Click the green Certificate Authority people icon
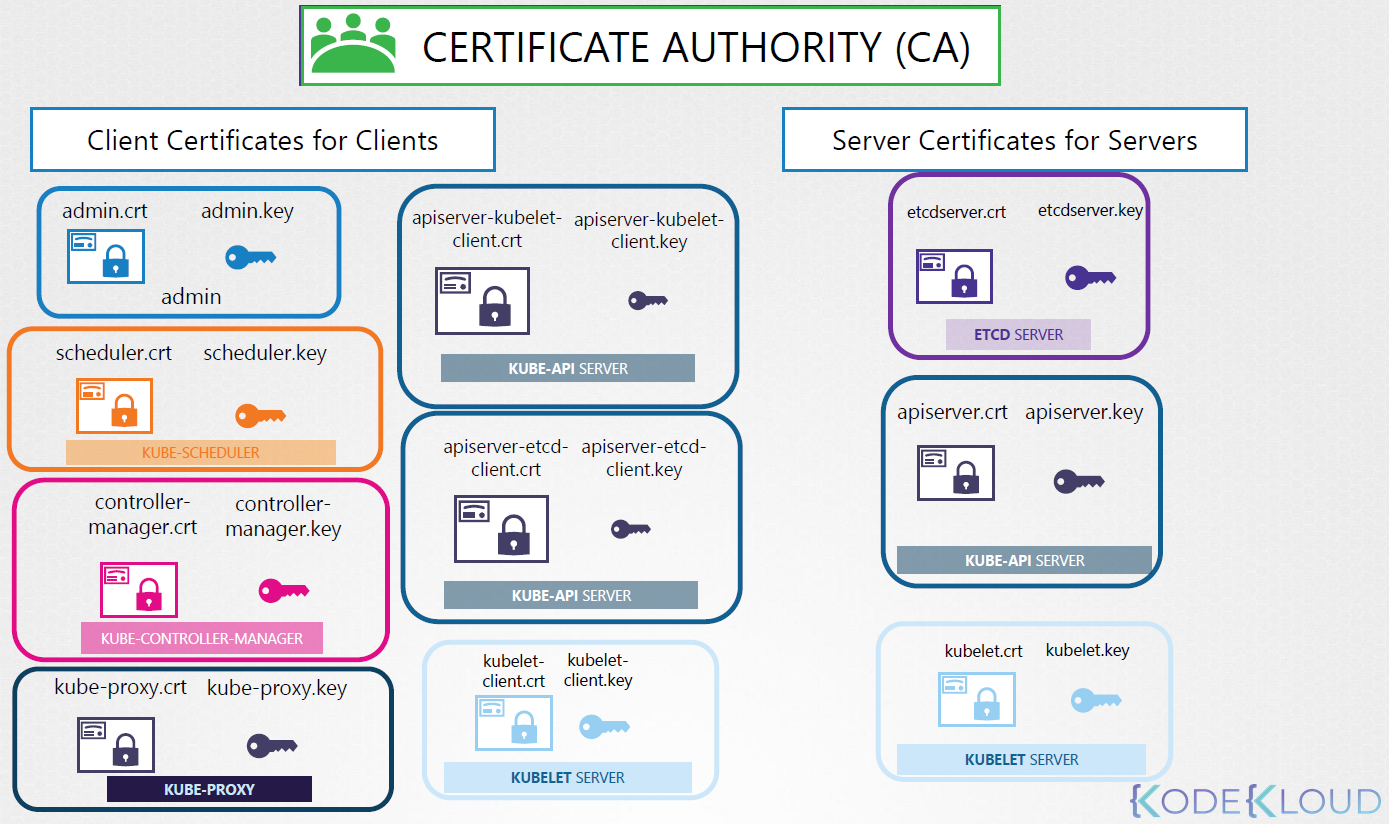This screenshot has height=824, width=1389. pos(352,43)
